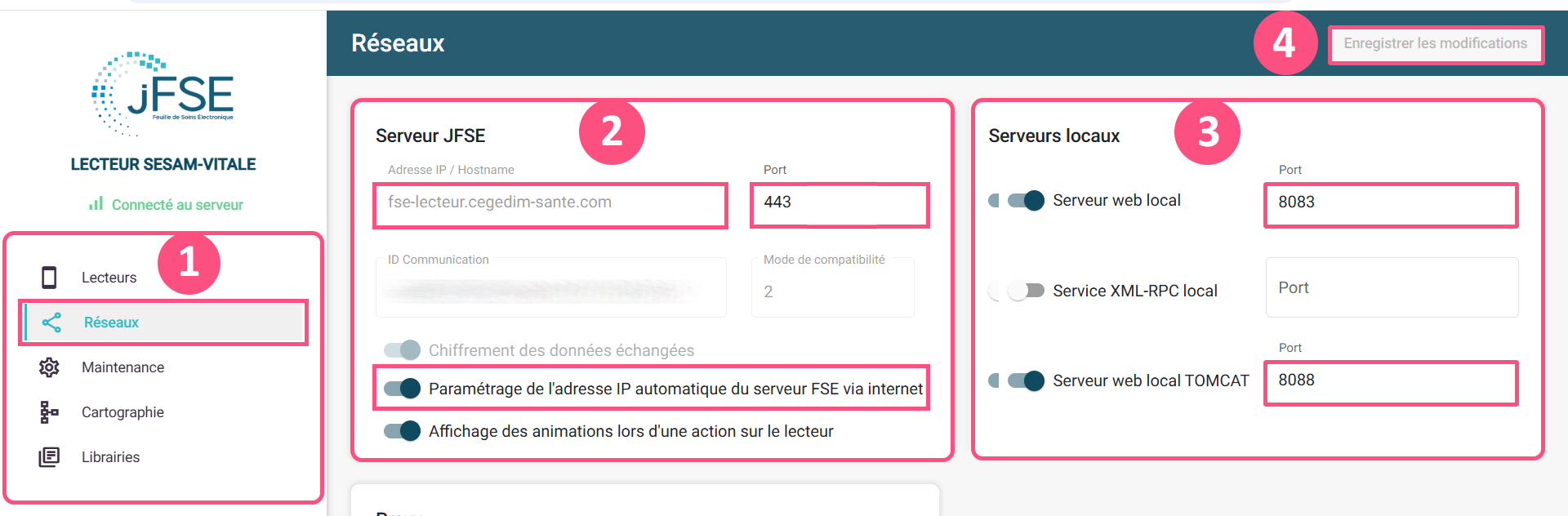Viewport: 1568px width, 516px height.
Task: Disable Serveur web local TOMCAT switch
Action: [1025, 380]
